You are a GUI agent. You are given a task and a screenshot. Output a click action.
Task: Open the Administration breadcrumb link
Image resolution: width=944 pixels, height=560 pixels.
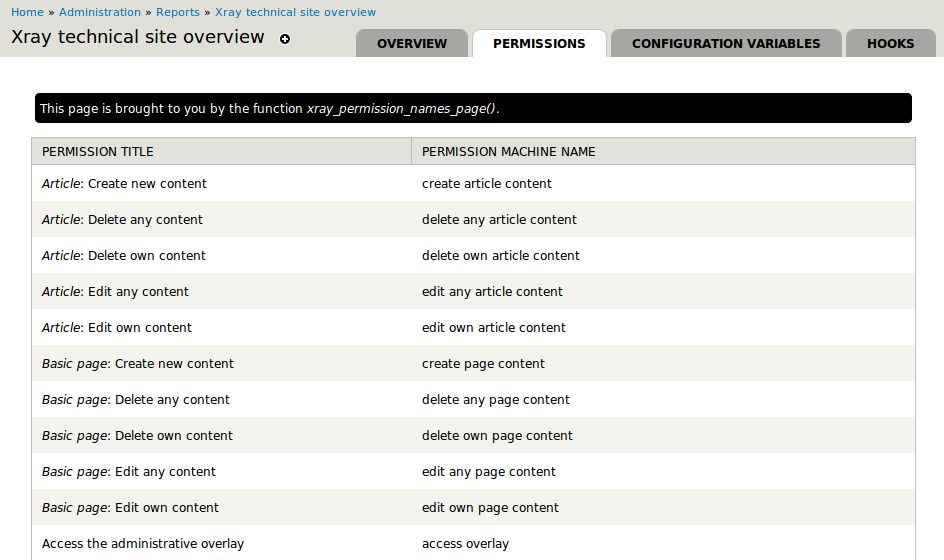(x=100, y=12)
